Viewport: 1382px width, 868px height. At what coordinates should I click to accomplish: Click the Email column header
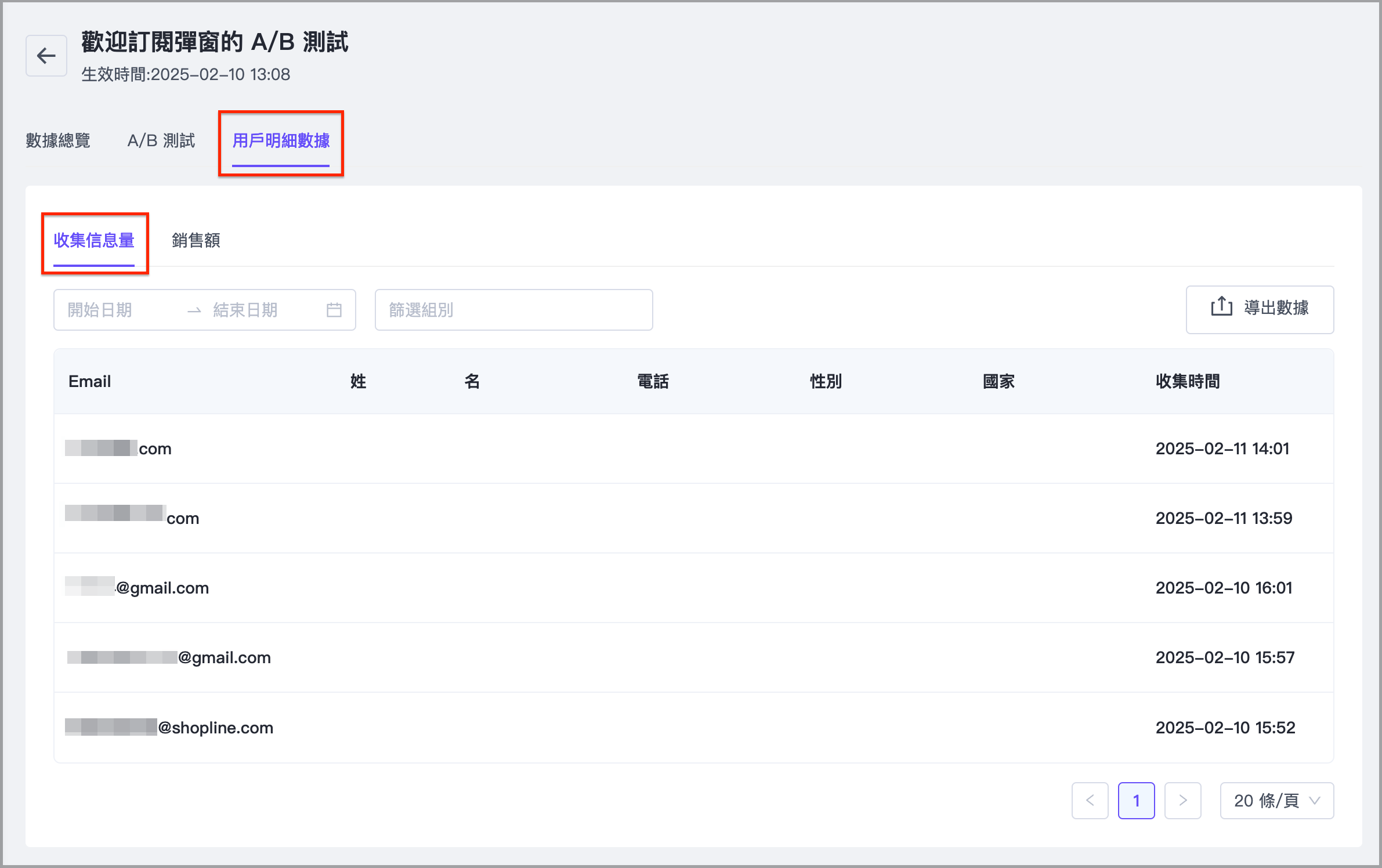click(x=89, y=381)
